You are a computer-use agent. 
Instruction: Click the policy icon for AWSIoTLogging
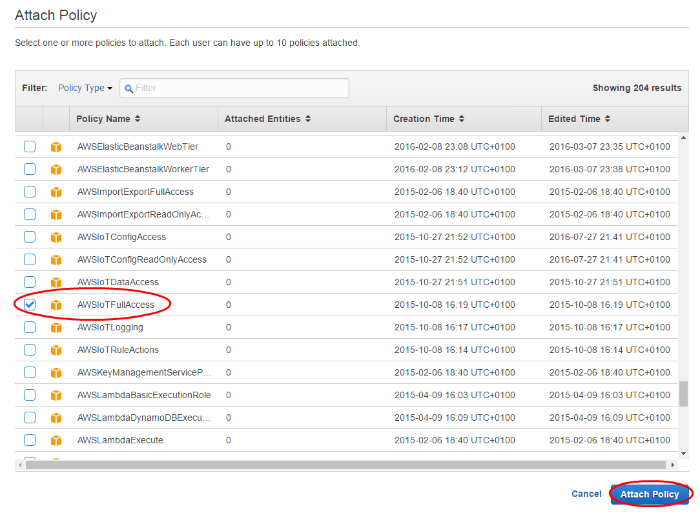point(56,328)
